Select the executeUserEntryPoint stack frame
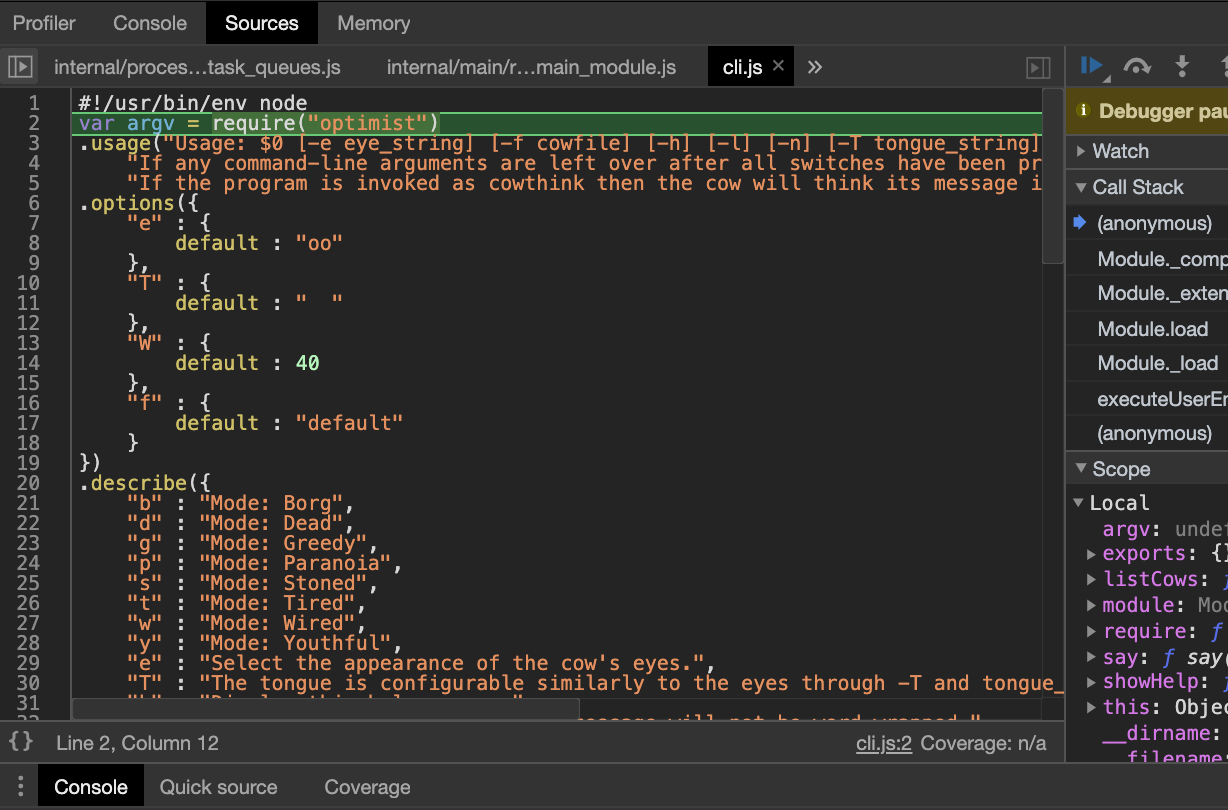The width and height of the screenshot is (1228, 810). tap(1148, 399)
